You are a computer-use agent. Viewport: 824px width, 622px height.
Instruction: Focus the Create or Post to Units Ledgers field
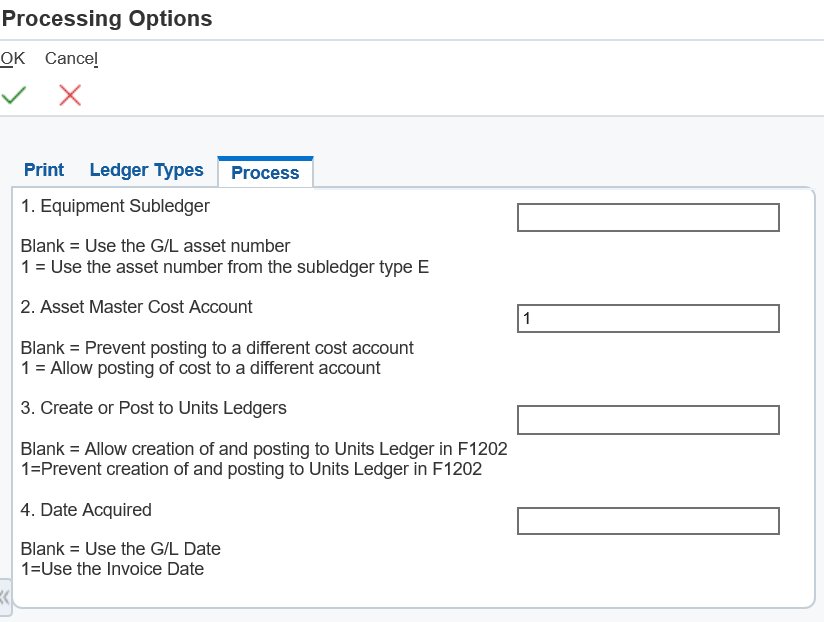pyautogui.click(x=648, y=420)
